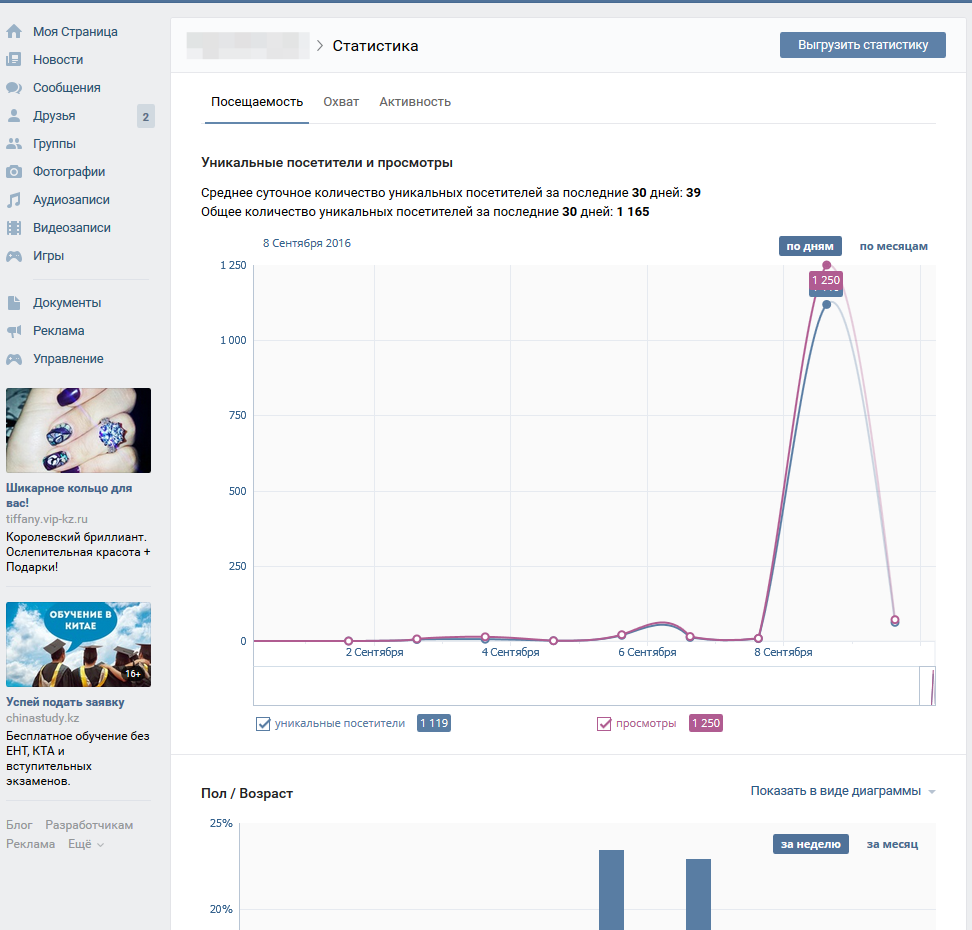Viewport: 972px width, 930px height.
Task: Click the people icon beside Группы
Action: tap(14, 143)
